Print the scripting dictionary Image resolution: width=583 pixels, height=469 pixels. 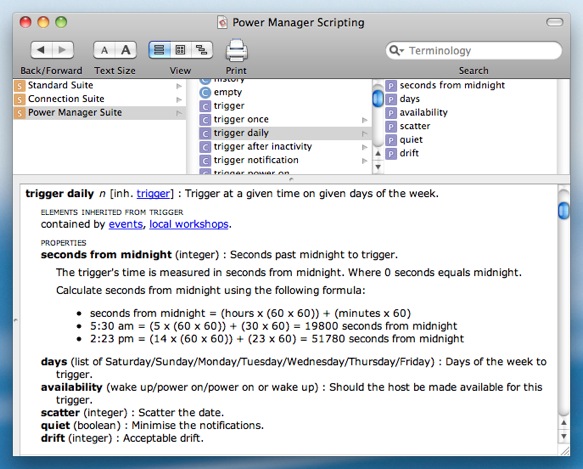[236, 51]
